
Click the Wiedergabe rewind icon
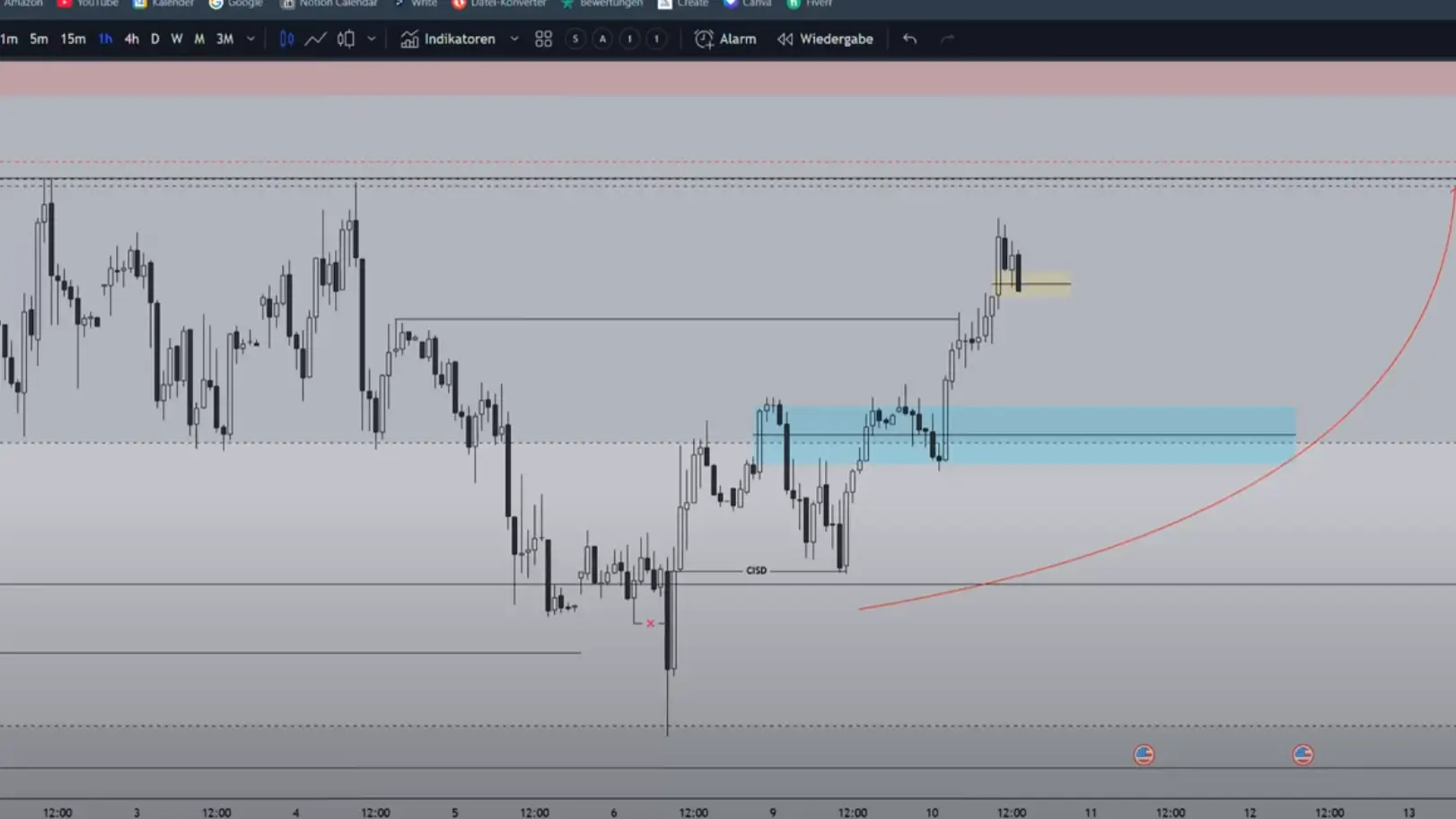coord(785,39)
